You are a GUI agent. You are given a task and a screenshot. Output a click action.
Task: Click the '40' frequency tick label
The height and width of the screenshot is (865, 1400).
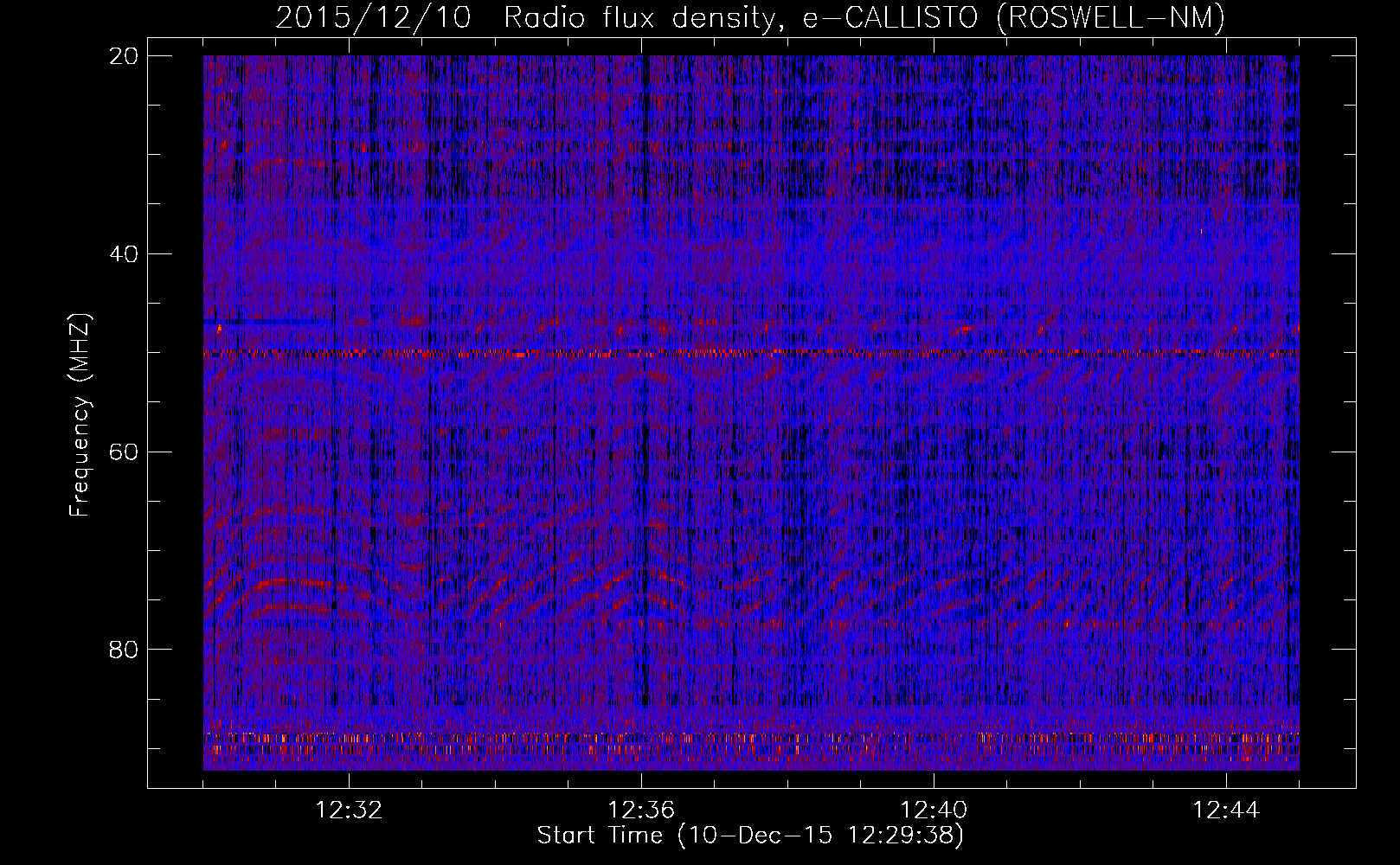124,254
